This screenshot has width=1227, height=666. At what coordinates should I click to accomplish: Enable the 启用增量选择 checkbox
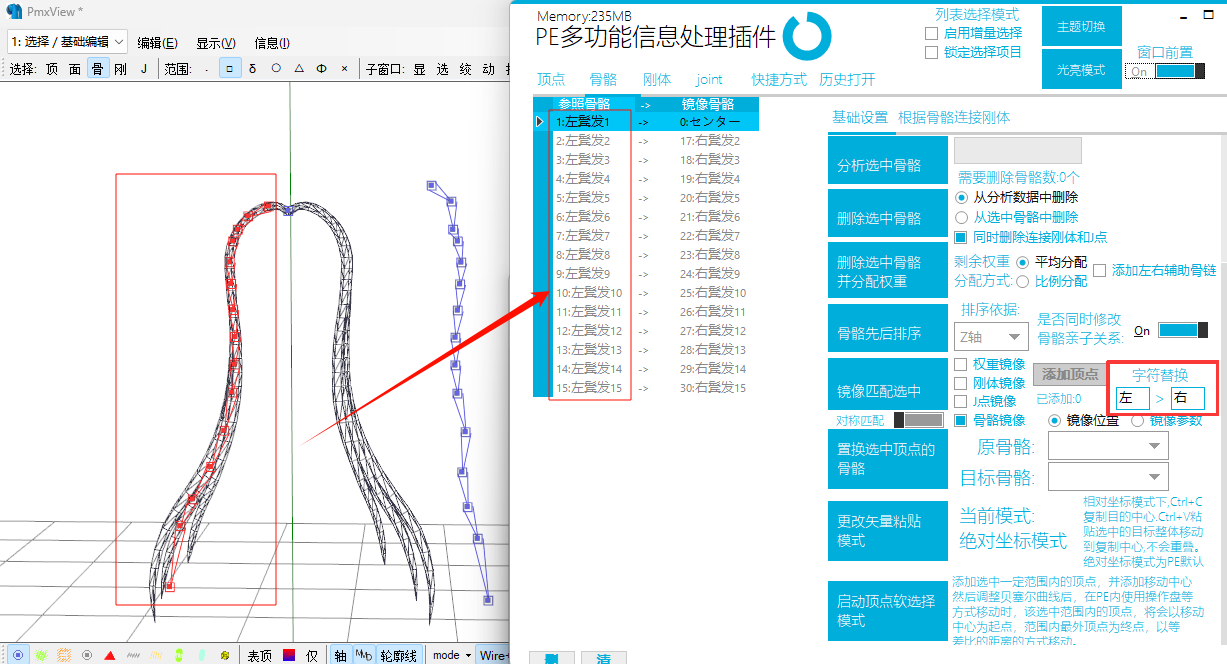click(x=931, y=34)
